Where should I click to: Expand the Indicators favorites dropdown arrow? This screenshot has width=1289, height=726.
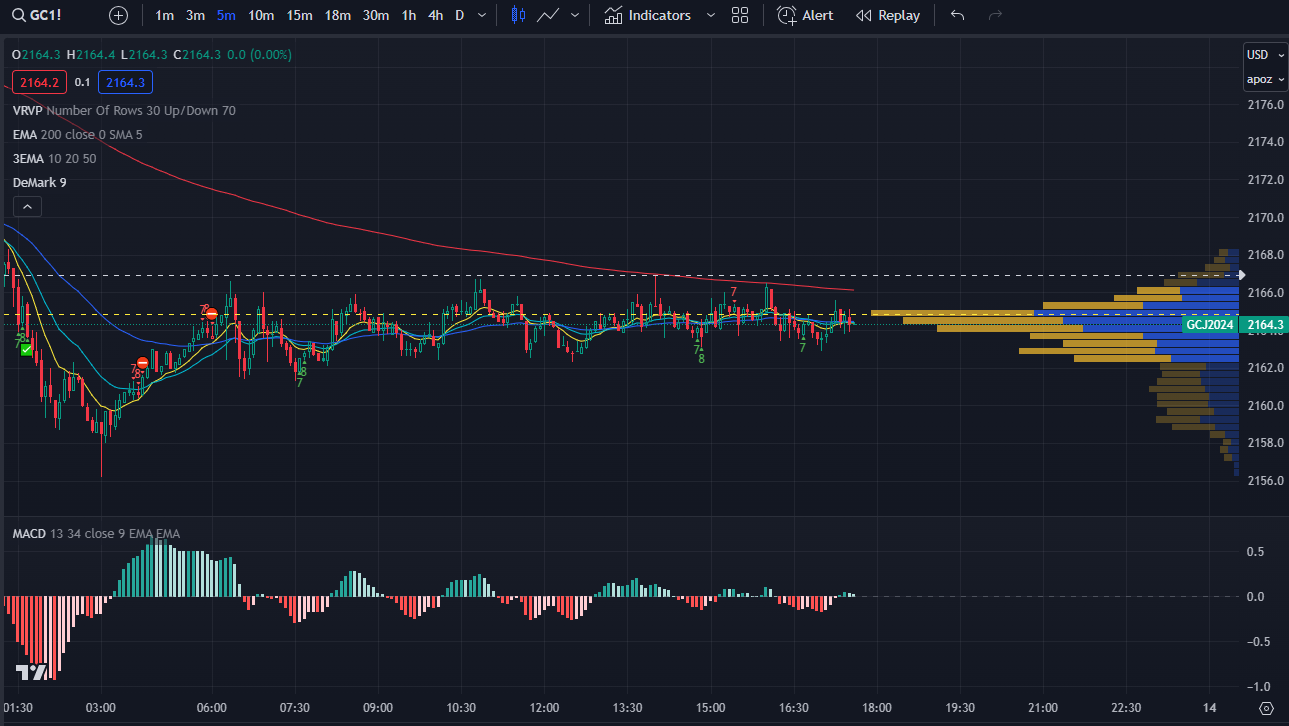click(711, 15)
